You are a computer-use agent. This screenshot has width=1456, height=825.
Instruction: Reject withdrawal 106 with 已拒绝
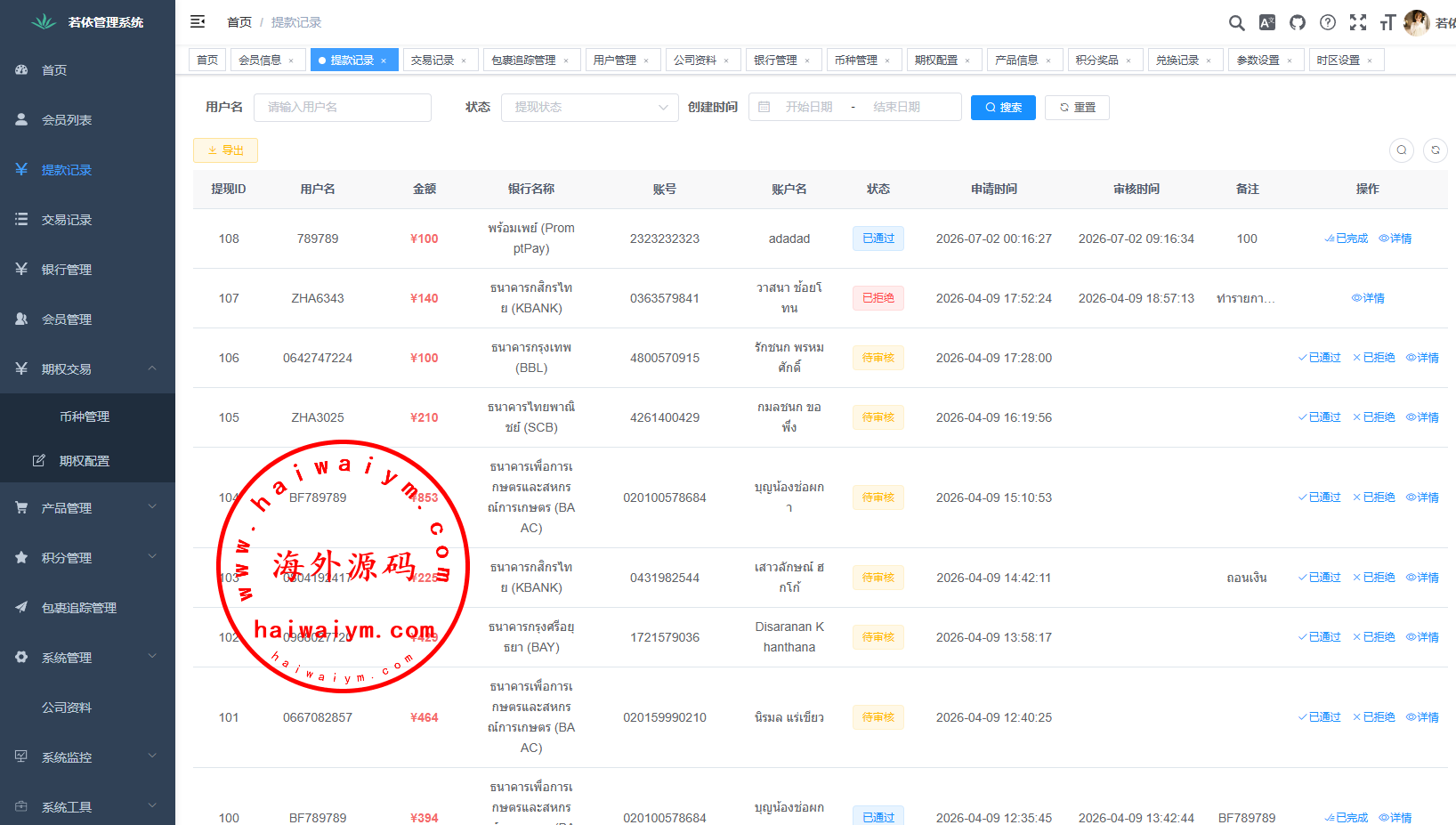[1374, 358]
